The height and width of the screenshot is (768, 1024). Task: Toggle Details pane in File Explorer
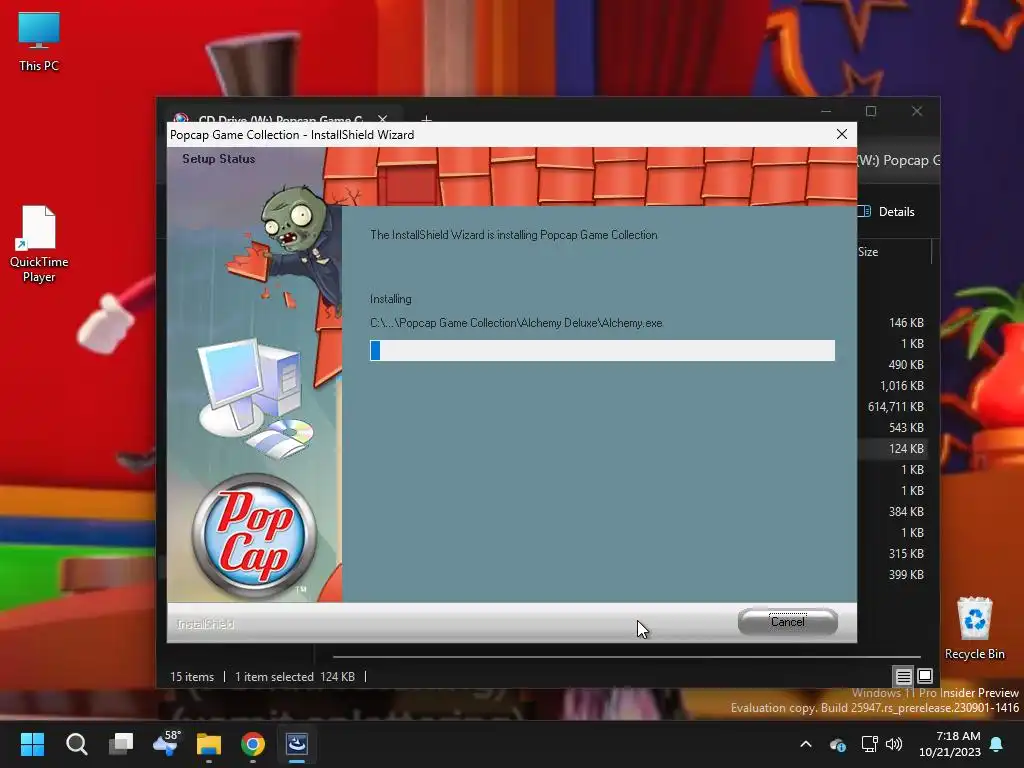point(888,212)
